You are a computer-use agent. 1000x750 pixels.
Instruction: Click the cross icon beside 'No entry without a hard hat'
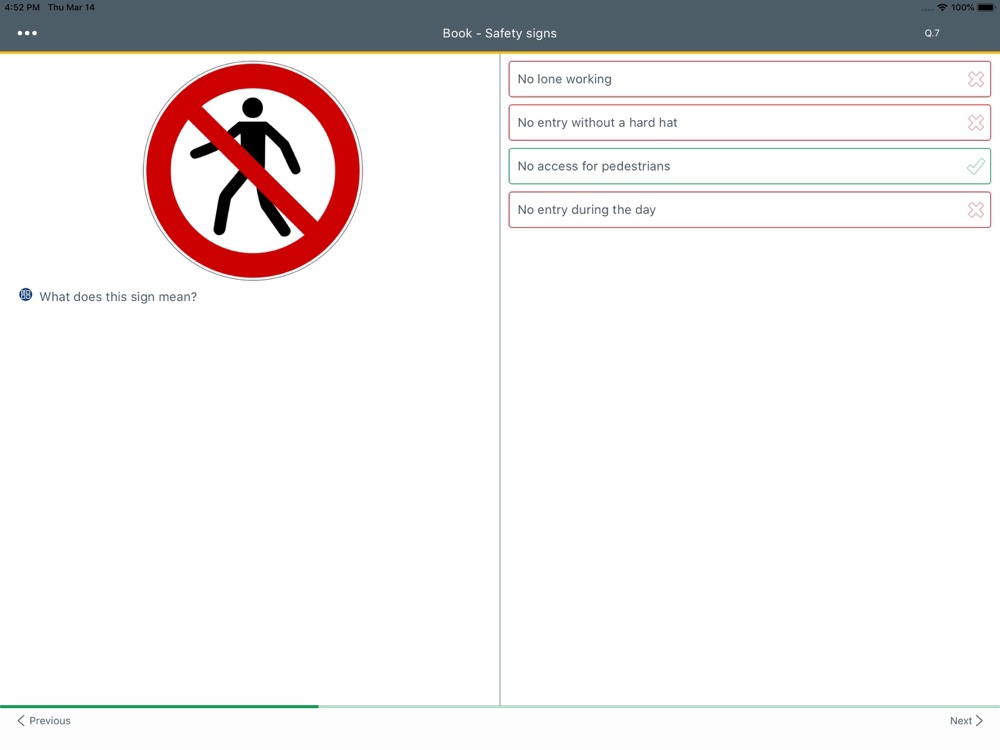pos(975,122)
